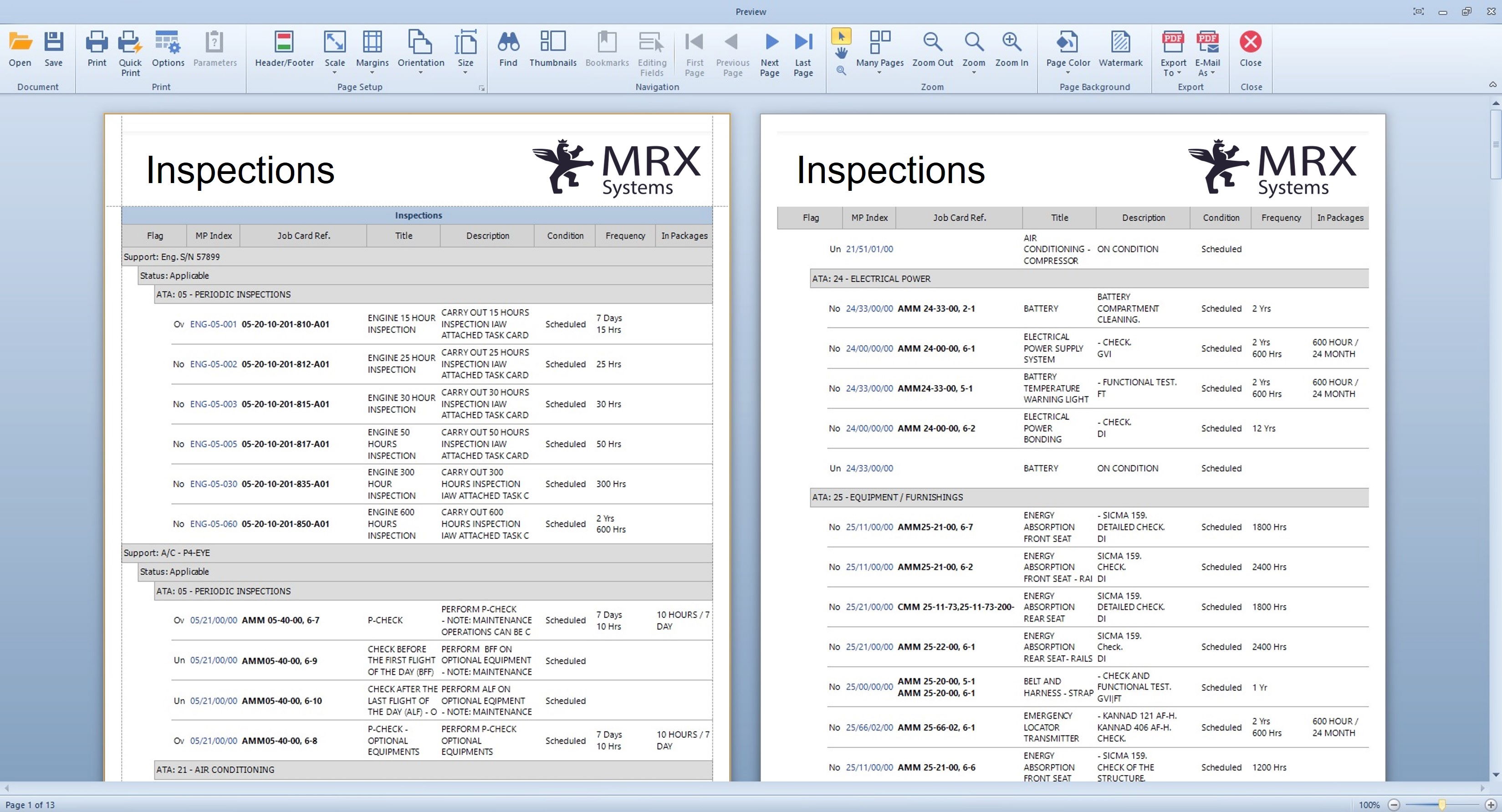Toggle the Thumbnails panel

[x=553, y=49]
